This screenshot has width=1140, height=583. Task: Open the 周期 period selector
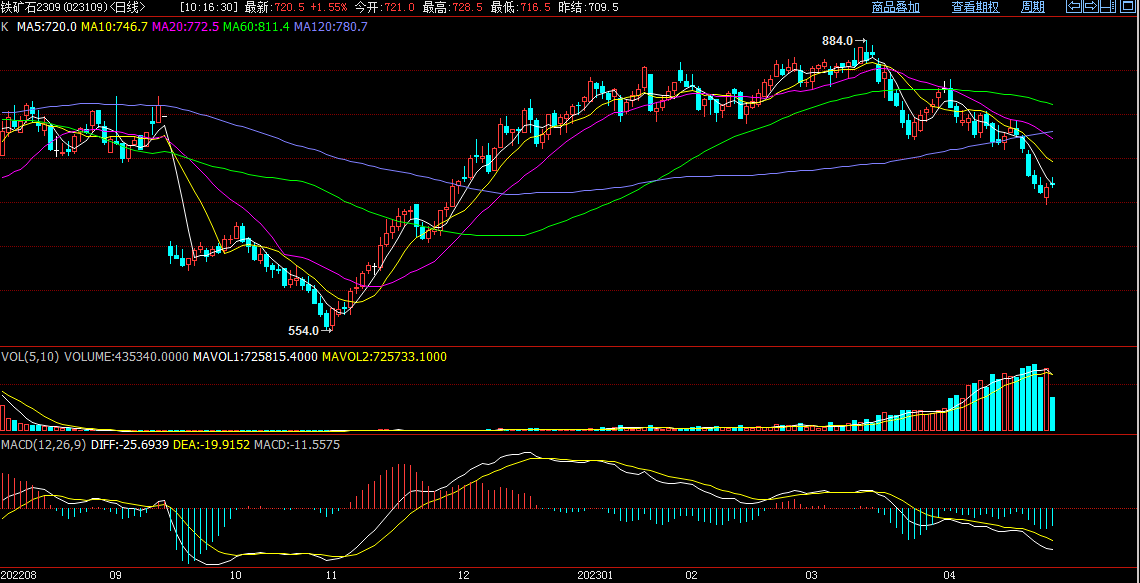pyautogui.click(x=1033, y=7)
